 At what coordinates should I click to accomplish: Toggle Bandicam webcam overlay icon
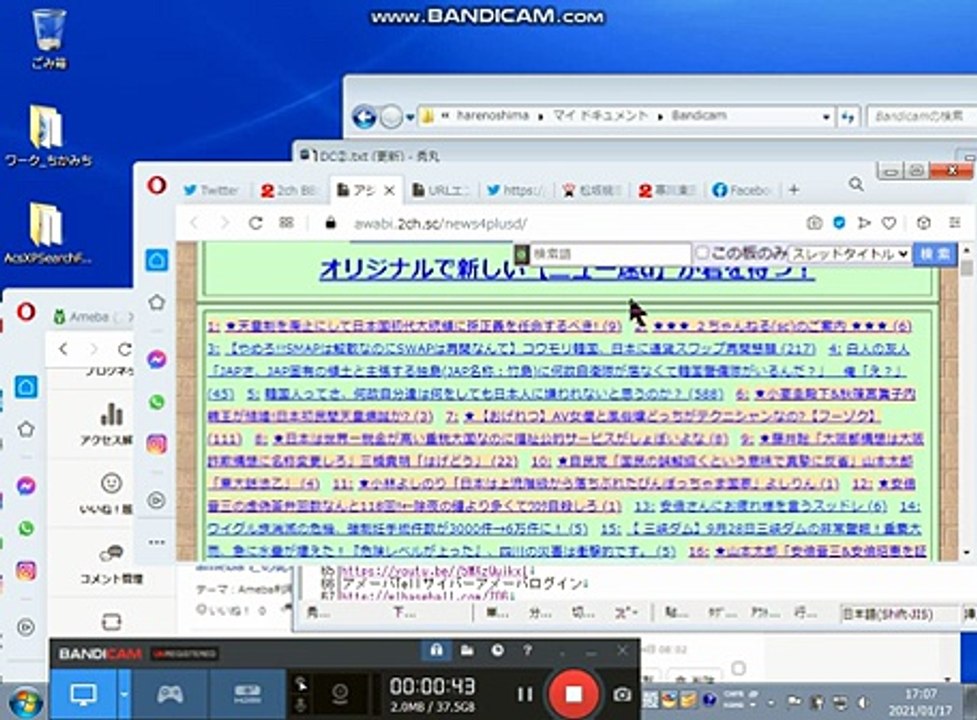tap(340, 694)
